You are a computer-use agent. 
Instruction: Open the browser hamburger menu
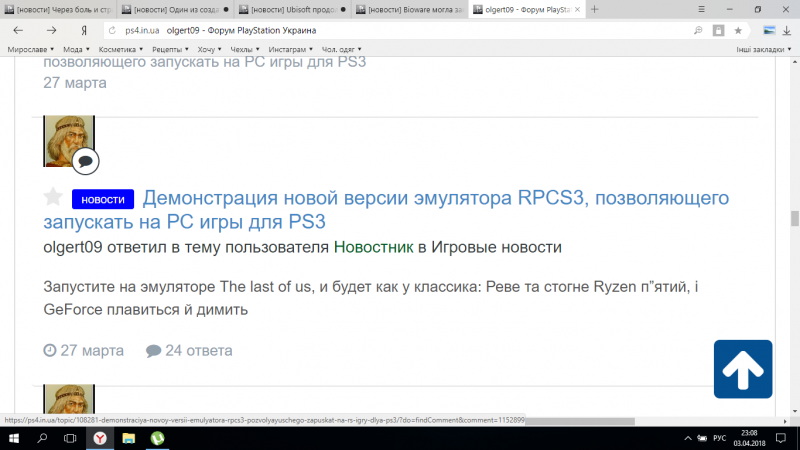pos(702,9)
